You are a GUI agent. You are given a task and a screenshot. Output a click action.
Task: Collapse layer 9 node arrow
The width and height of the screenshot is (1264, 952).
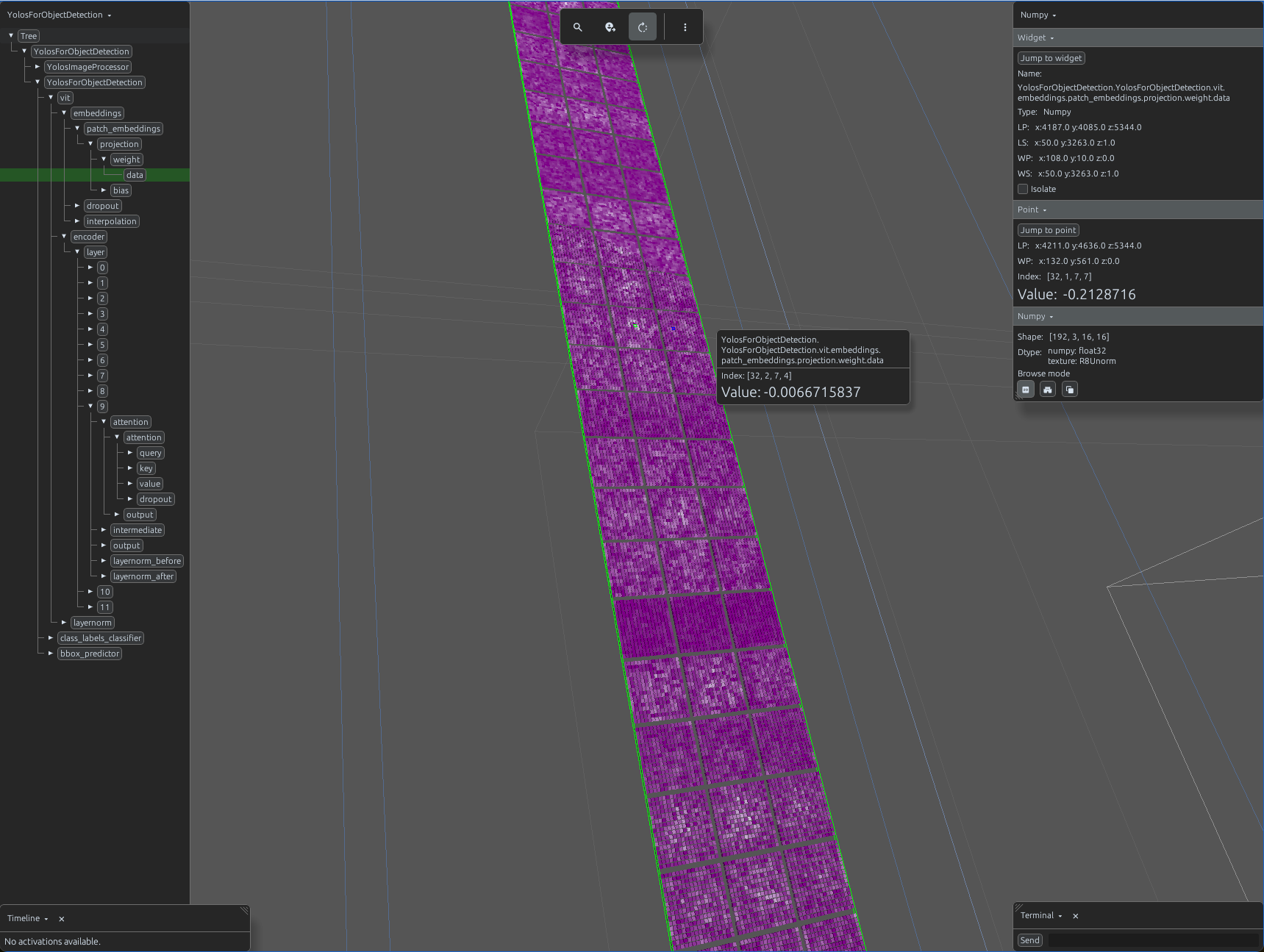click(x=90, y=406)
